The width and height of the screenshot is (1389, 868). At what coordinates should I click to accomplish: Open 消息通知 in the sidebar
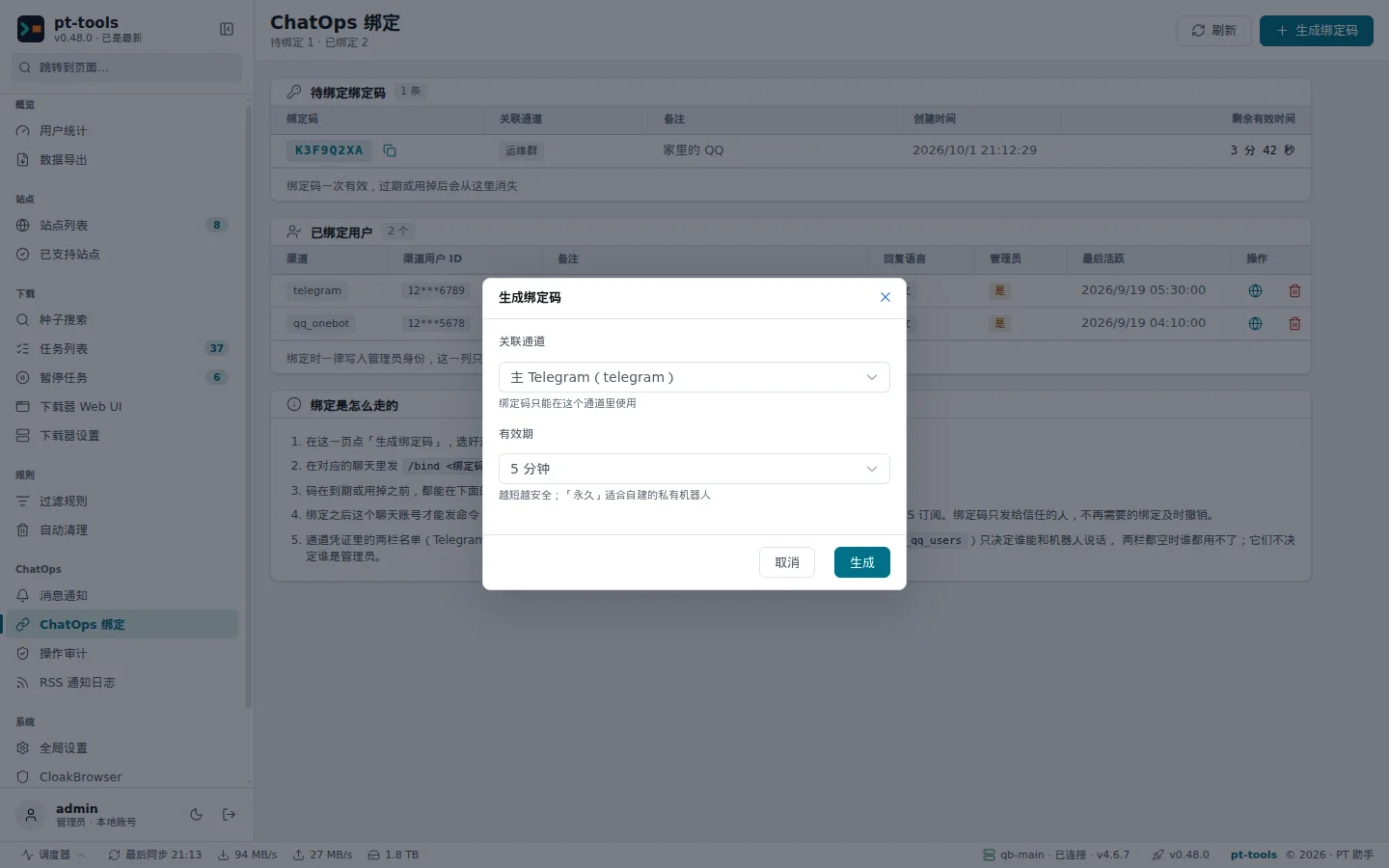(x=122, y=596)
